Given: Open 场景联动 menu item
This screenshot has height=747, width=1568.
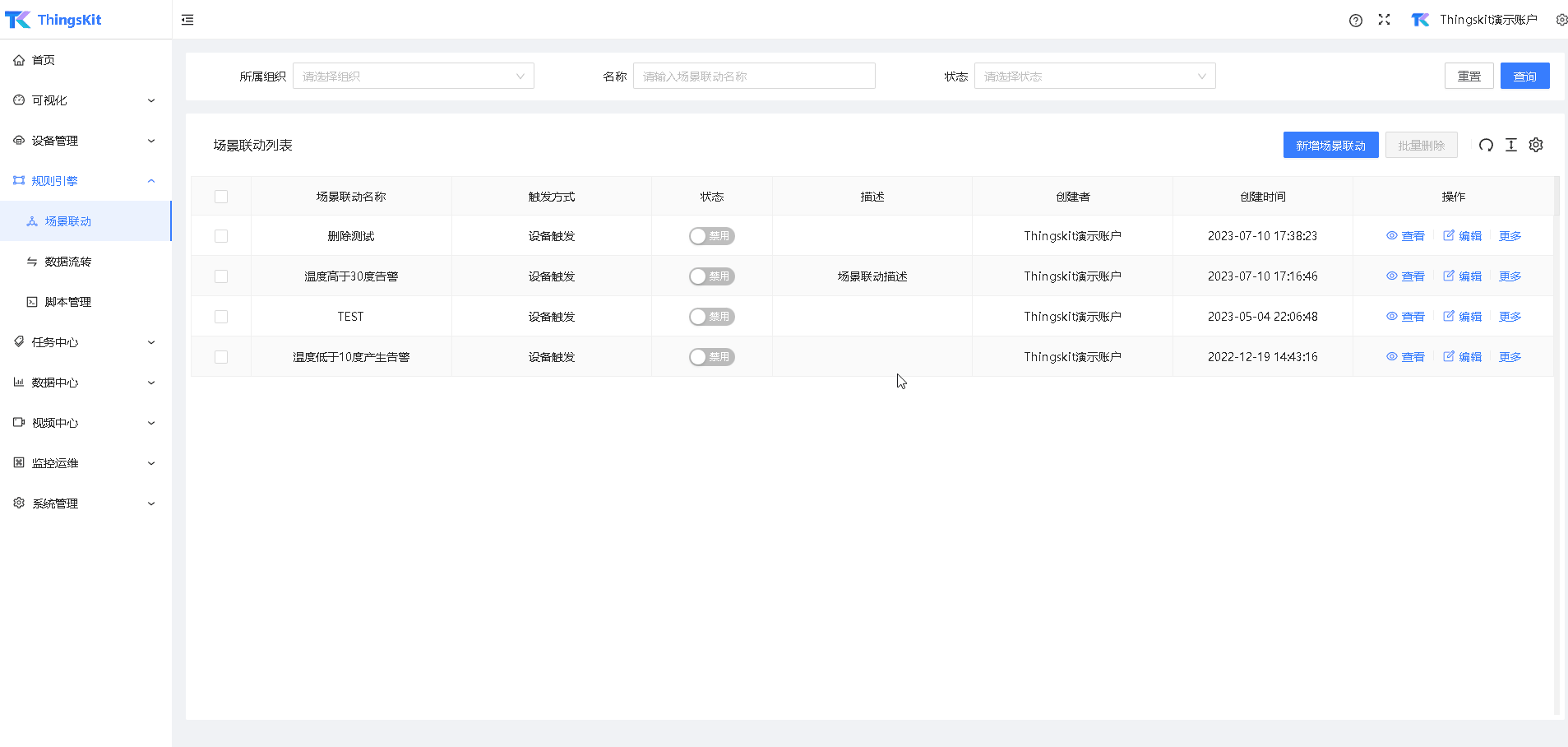Looking at the screenshot, I should pyautogui.click(x=86, y=221).
